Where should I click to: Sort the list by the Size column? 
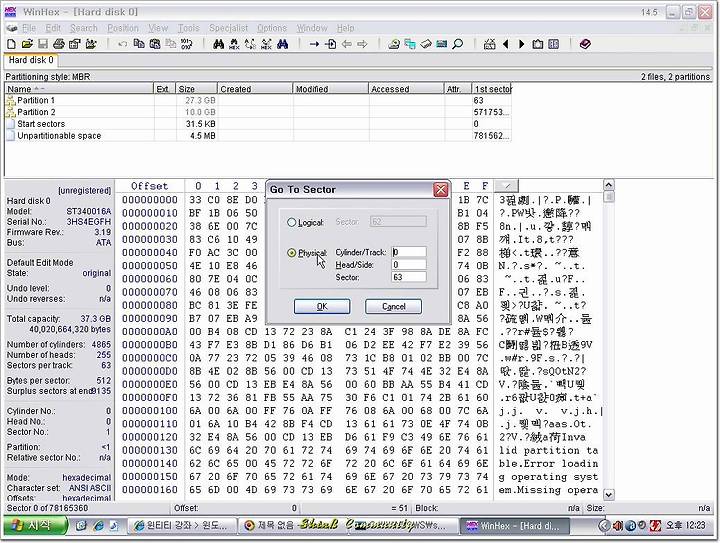(197, 89)
